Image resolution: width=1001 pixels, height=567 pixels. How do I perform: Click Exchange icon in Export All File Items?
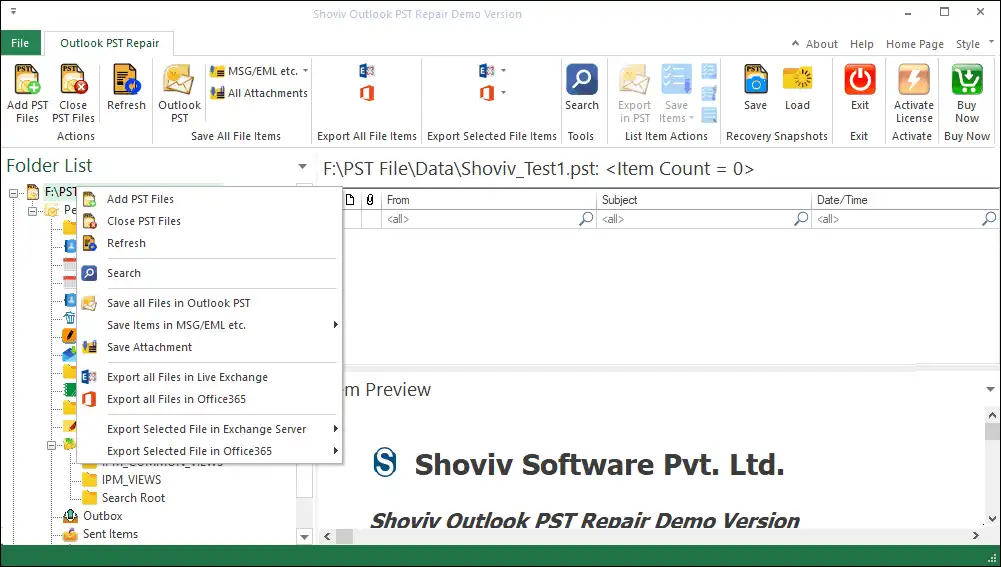(x=366, y=71)
